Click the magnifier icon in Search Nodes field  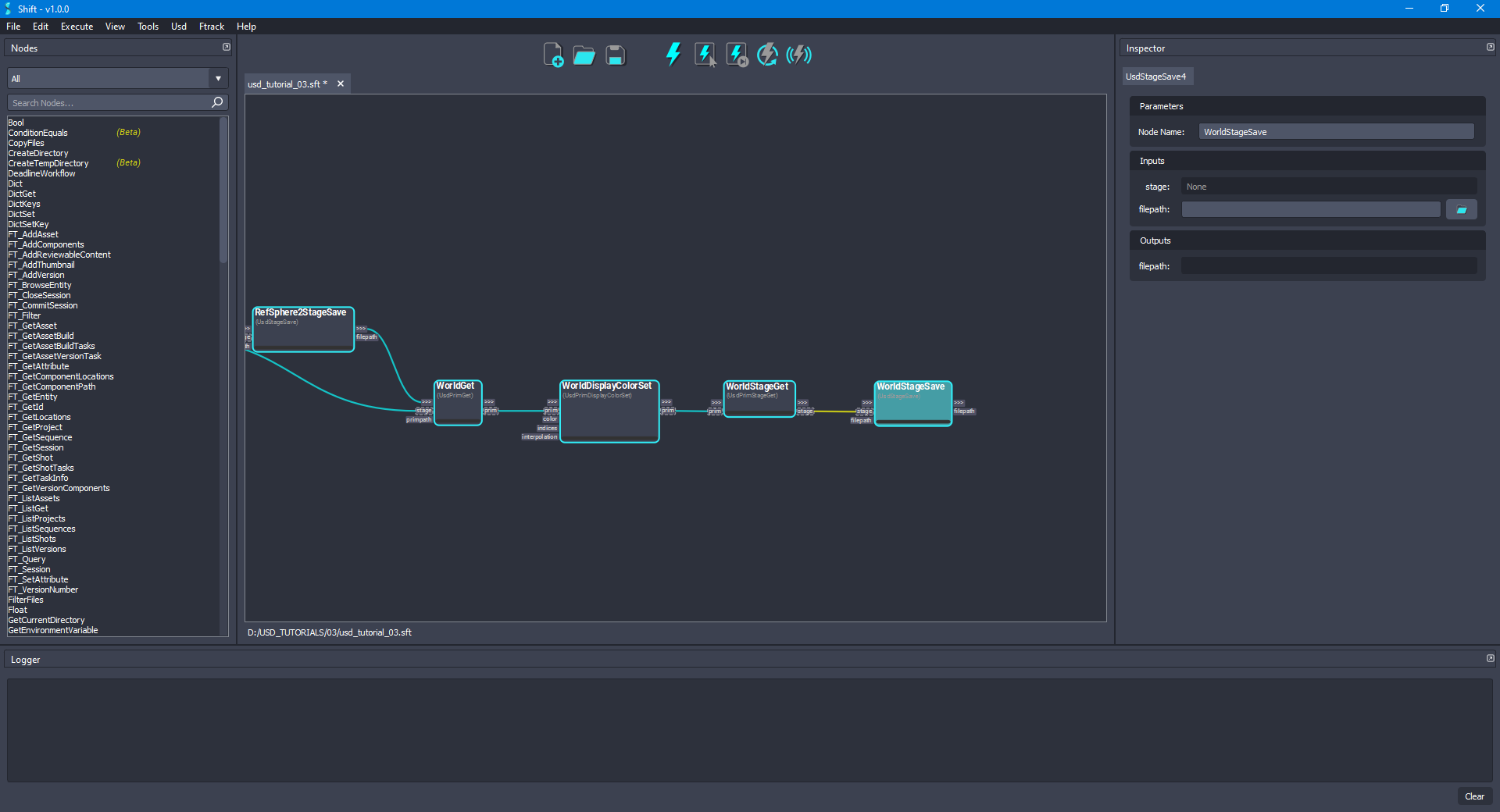click(217, 102)
